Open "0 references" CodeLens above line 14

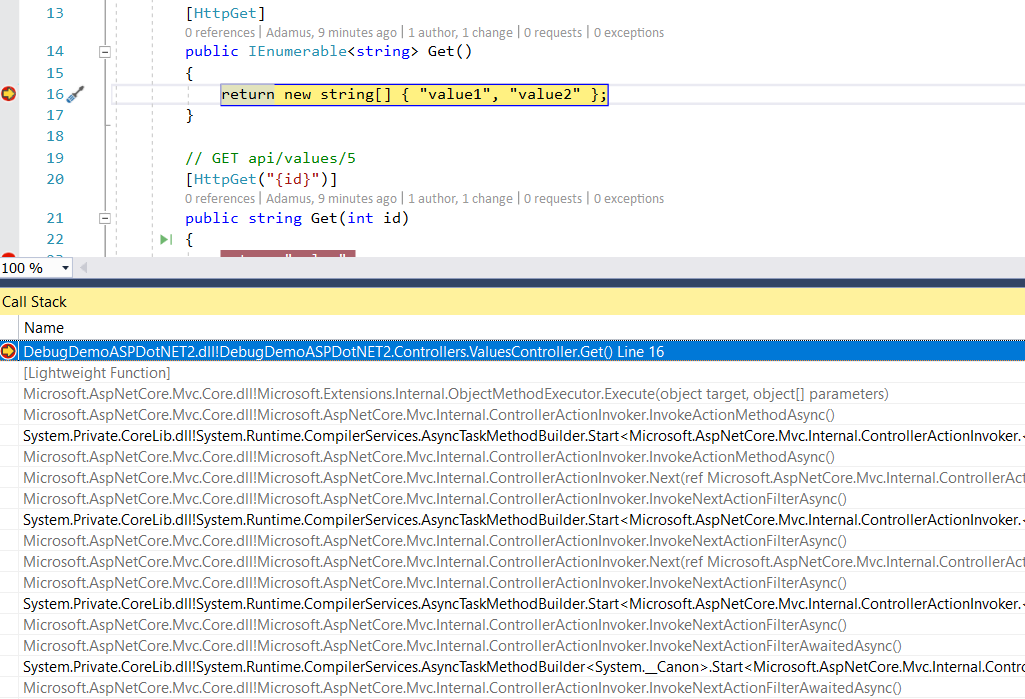[x=220, y=33]
